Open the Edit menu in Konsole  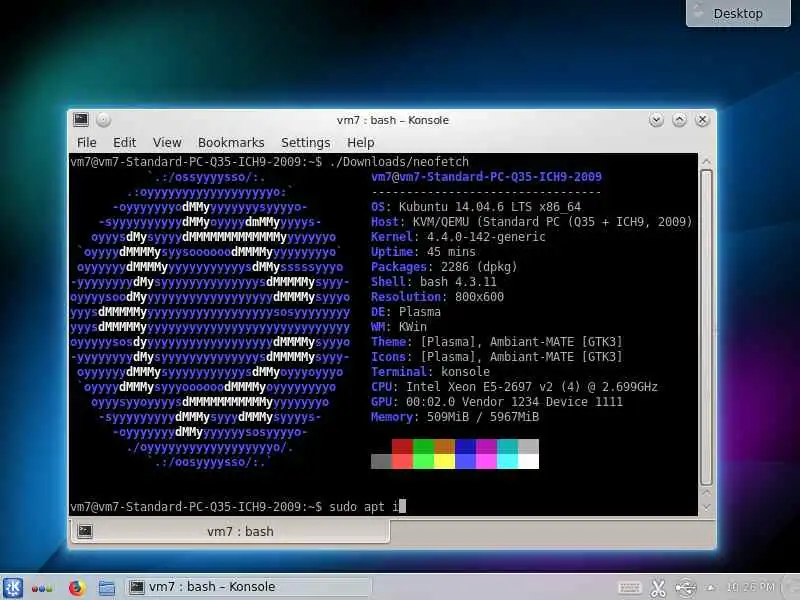coord(124,142)
